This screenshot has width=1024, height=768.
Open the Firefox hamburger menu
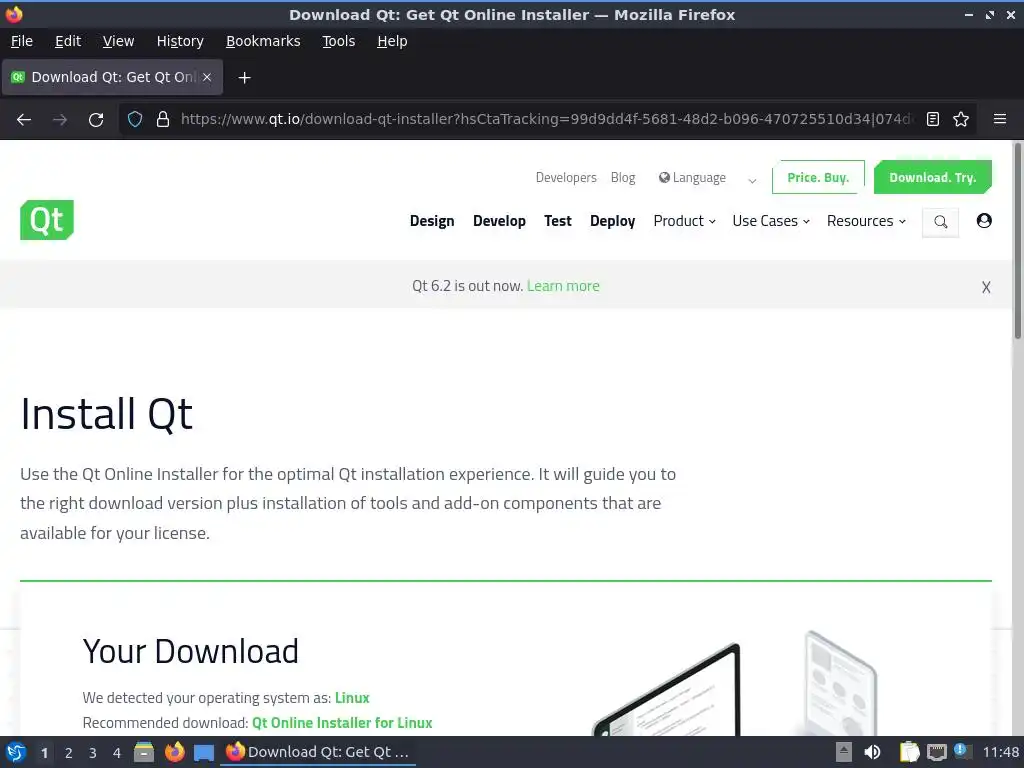1000,119
